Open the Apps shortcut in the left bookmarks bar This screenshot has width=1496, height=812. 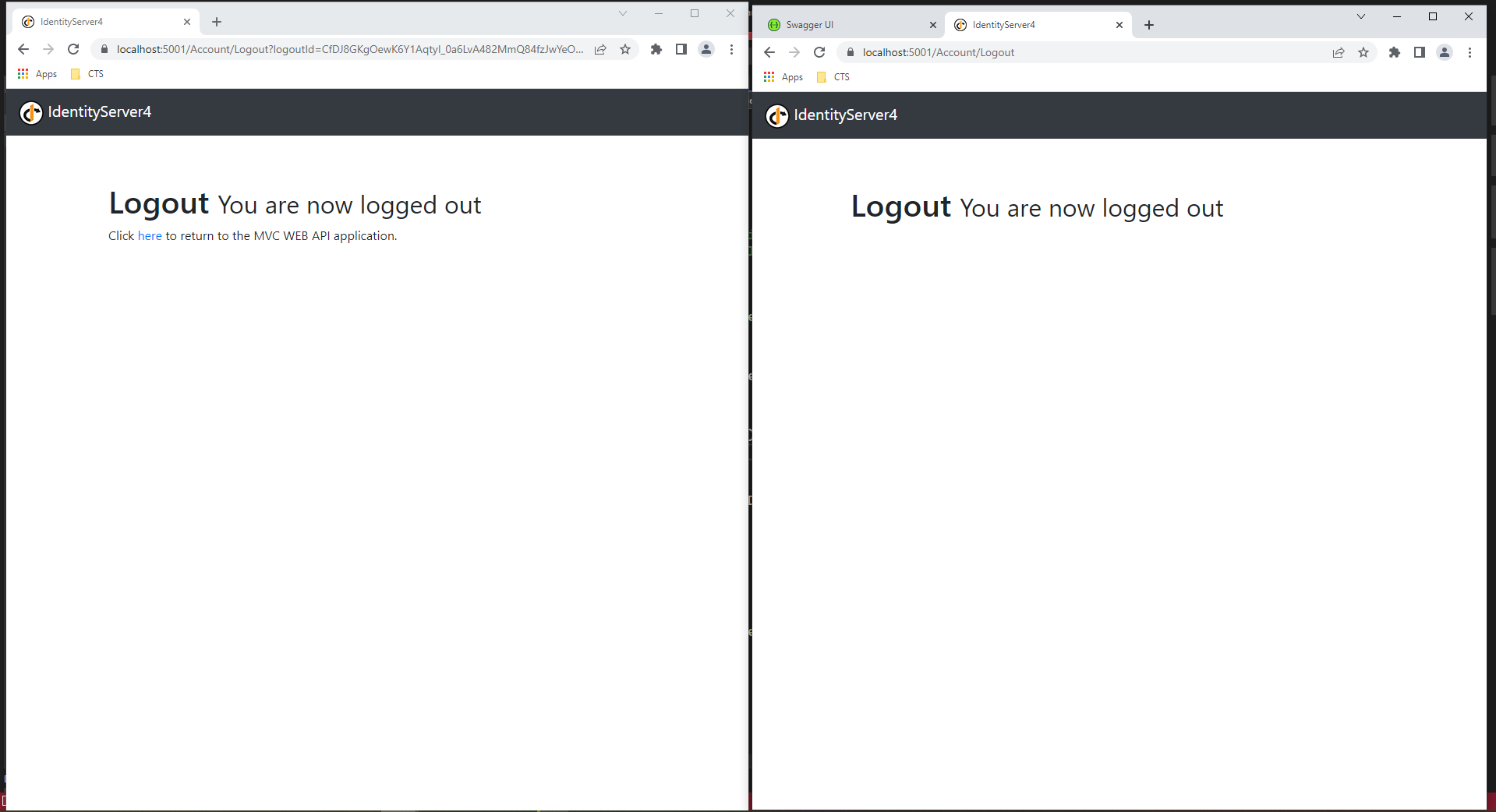pos(37,74)
